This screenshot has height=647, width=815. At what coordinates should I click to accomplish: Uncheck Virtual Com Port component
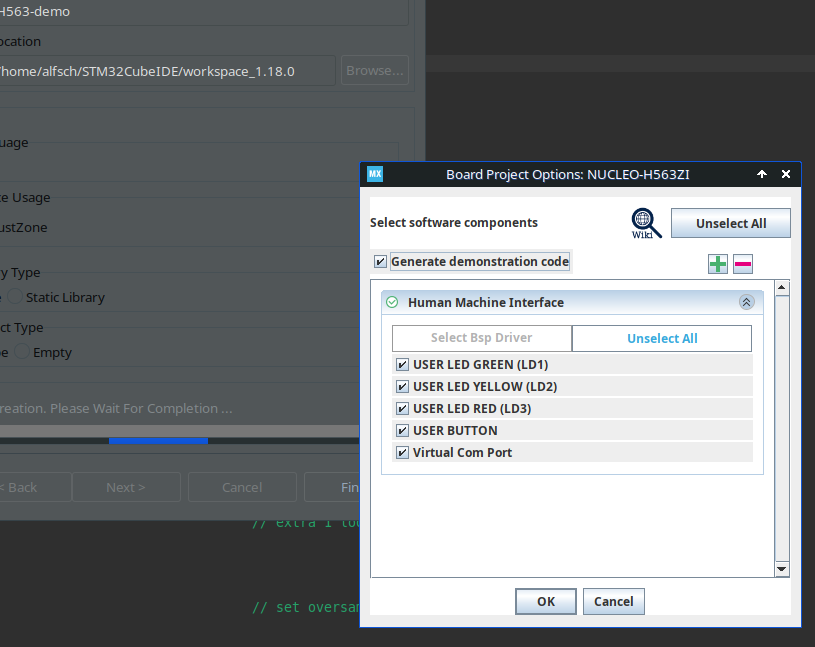pyautogui.click(x=402, y=453)
